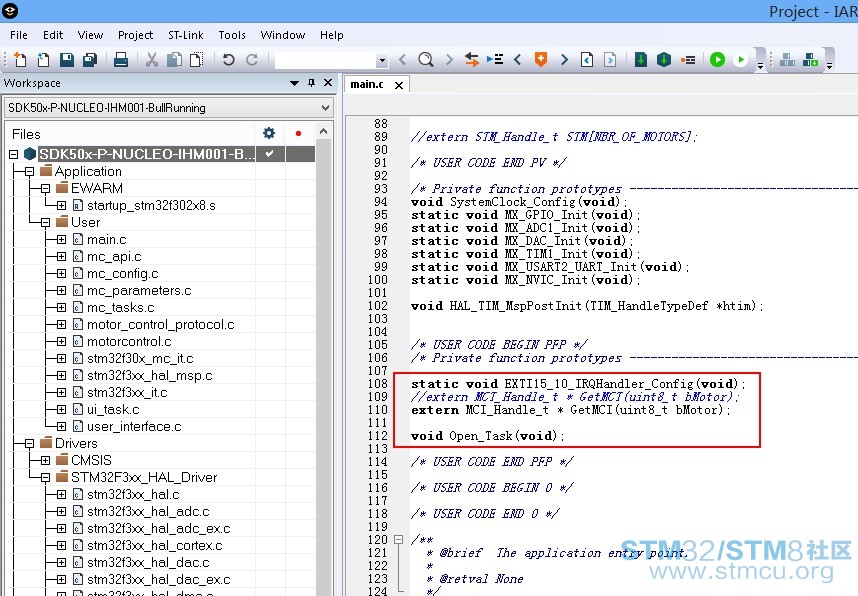Viewport: 858px width, 596px height.
Task: Find previous match arrow
Action: pos(403,60)
